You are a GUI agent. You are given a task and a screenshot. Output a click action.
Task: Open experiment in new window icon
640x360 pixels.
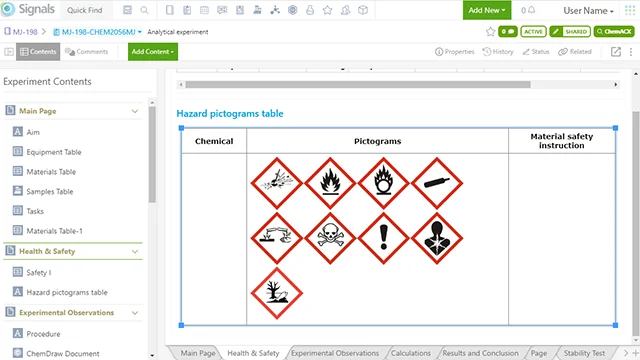[616, 52]
